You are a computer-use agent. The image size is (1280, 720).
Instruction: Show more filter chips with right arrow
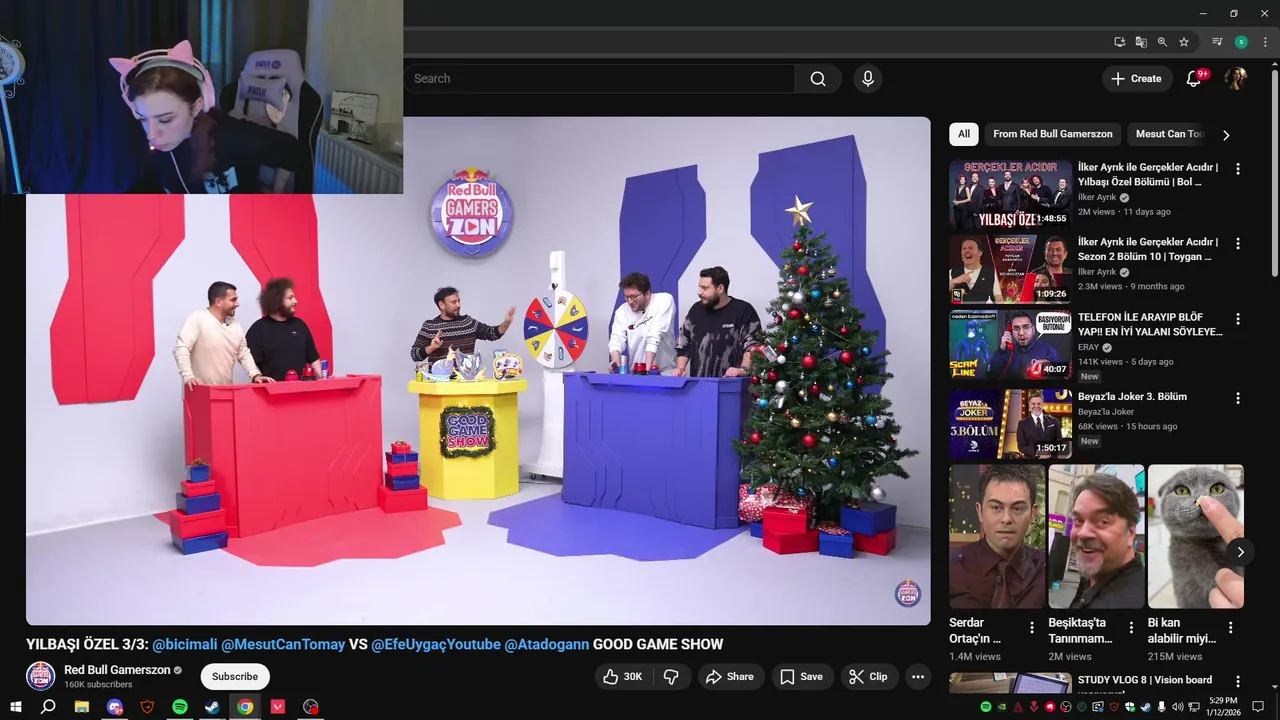pyautogui.click(x=1226, y=135)
